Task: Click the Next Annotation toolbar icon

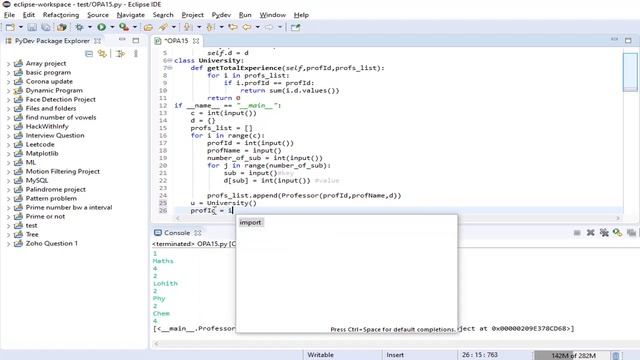Action: point(188,27)
